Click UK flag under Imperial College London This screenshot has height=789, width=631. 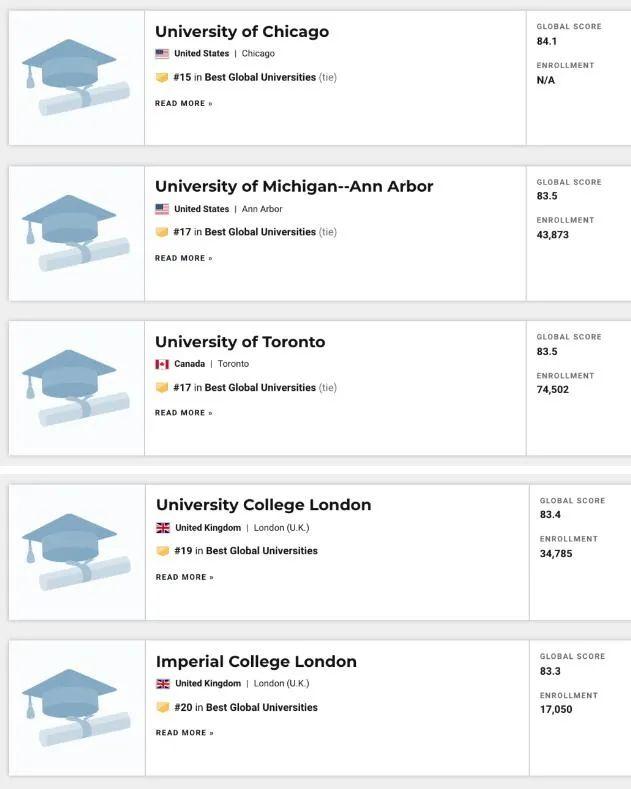163,684
